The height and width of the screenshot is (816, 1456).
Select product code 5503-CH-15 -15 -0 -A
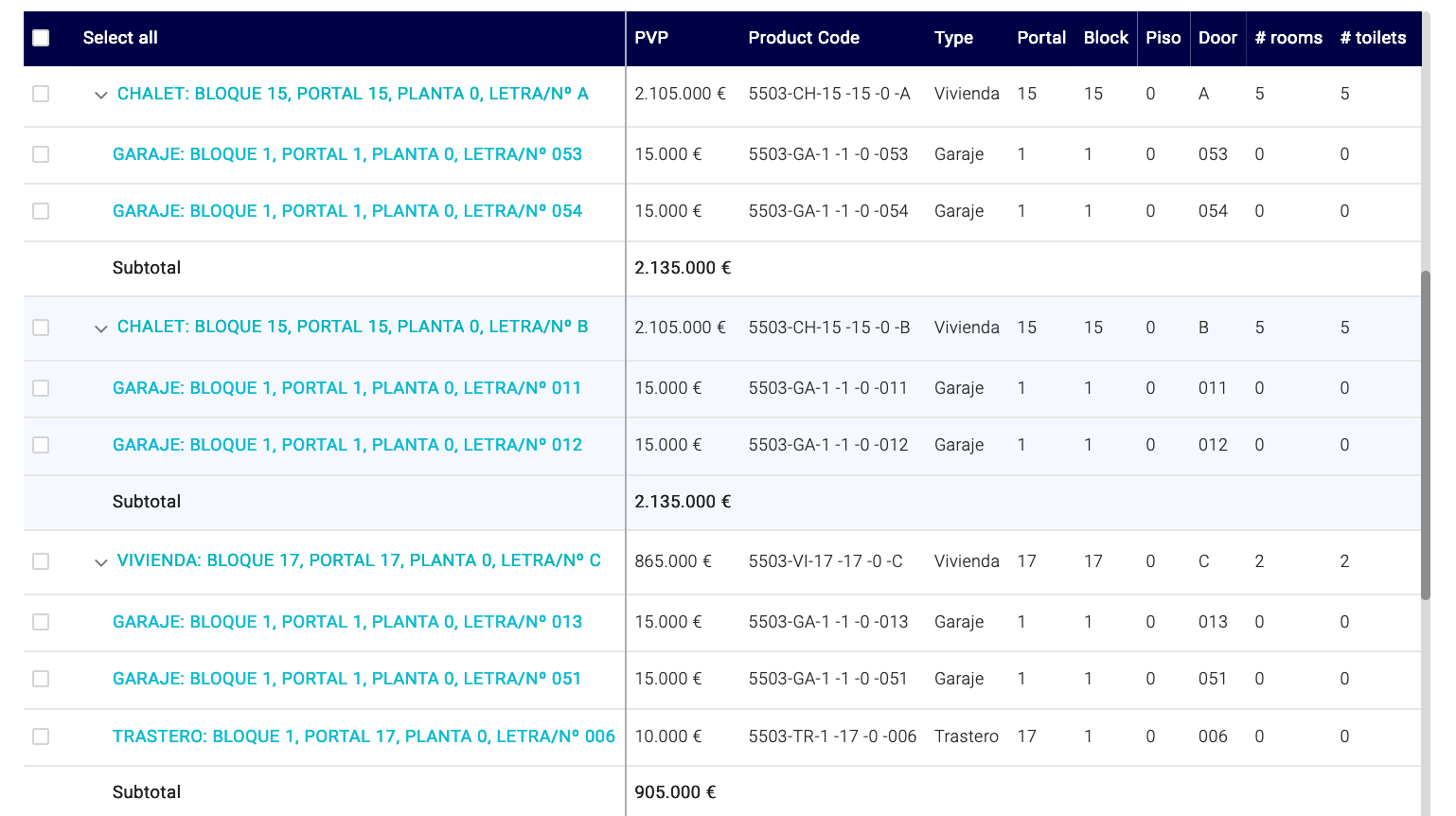coord(829,94)
